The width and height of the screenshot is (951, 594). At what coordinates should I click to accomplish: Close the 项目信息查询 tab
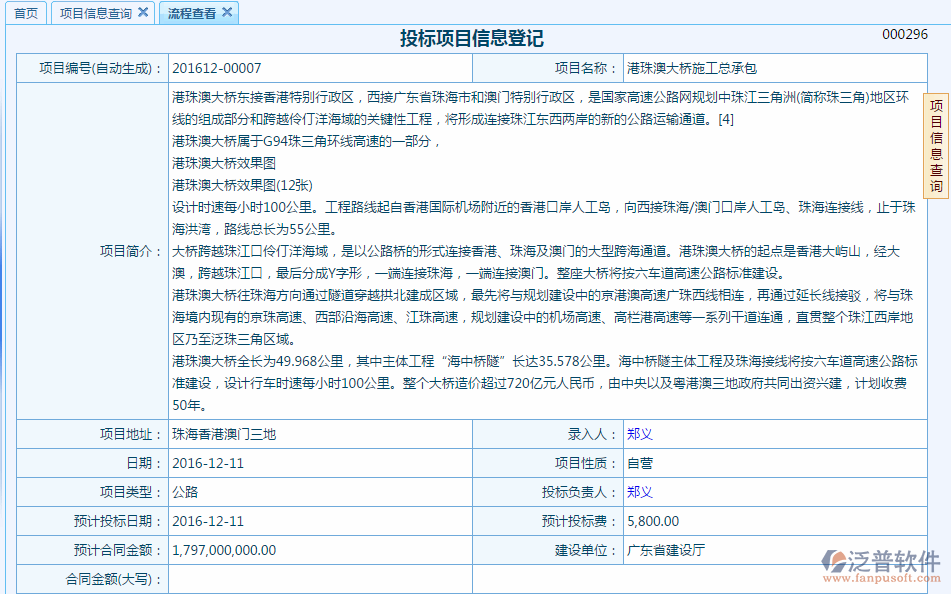point(143,13)
